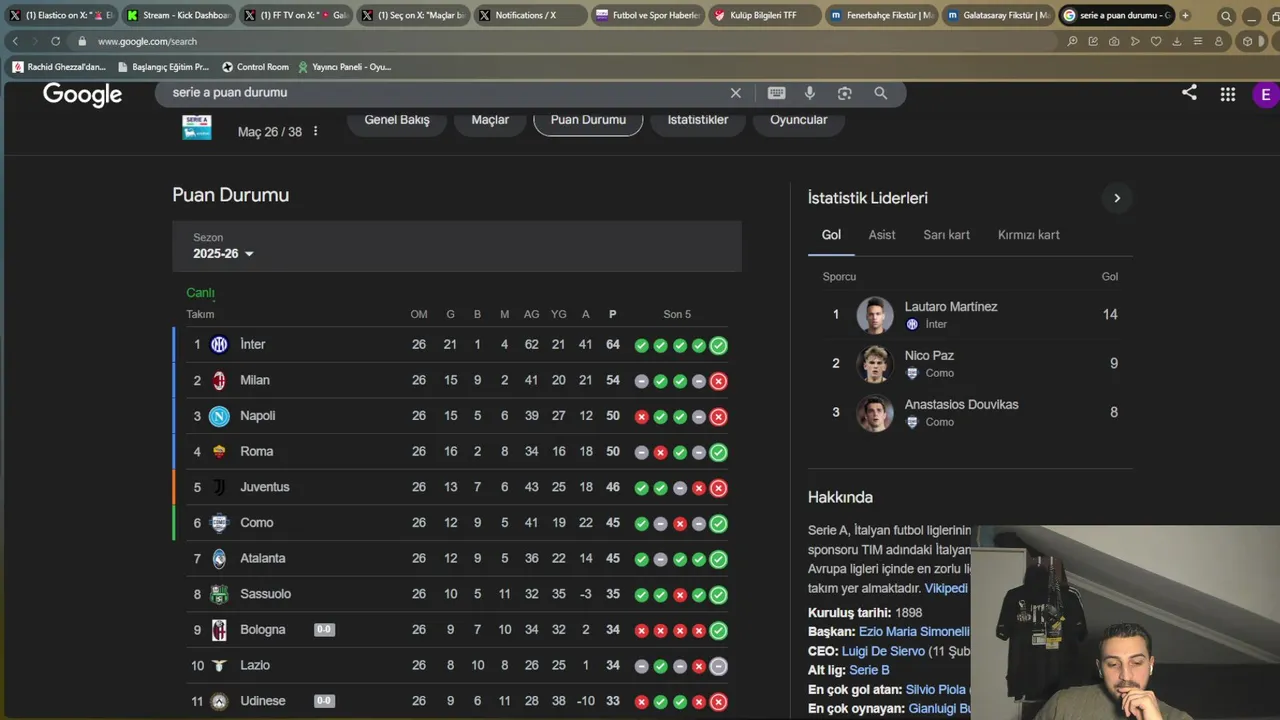The image size is (1280, 720).
Task: Click Bologna's live 0-0 score badge
Action: 324,630
